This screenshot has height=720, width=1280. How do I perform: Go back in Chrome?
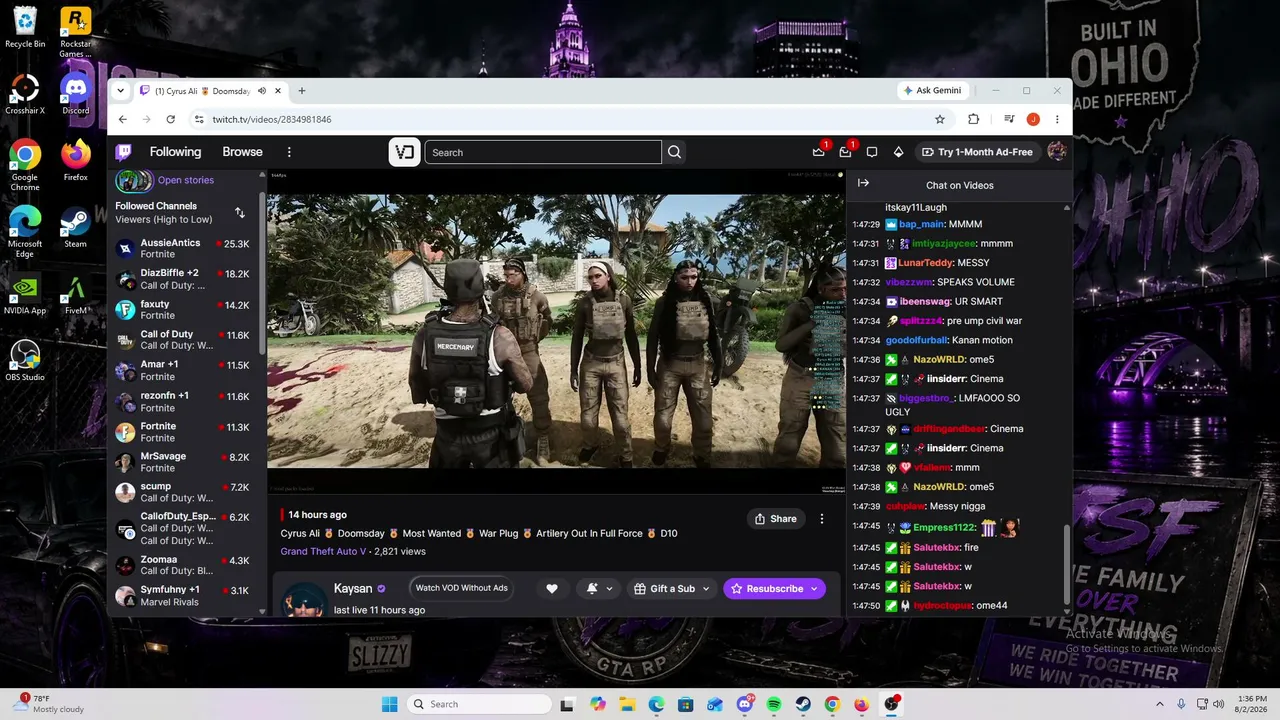coord(123,119)
